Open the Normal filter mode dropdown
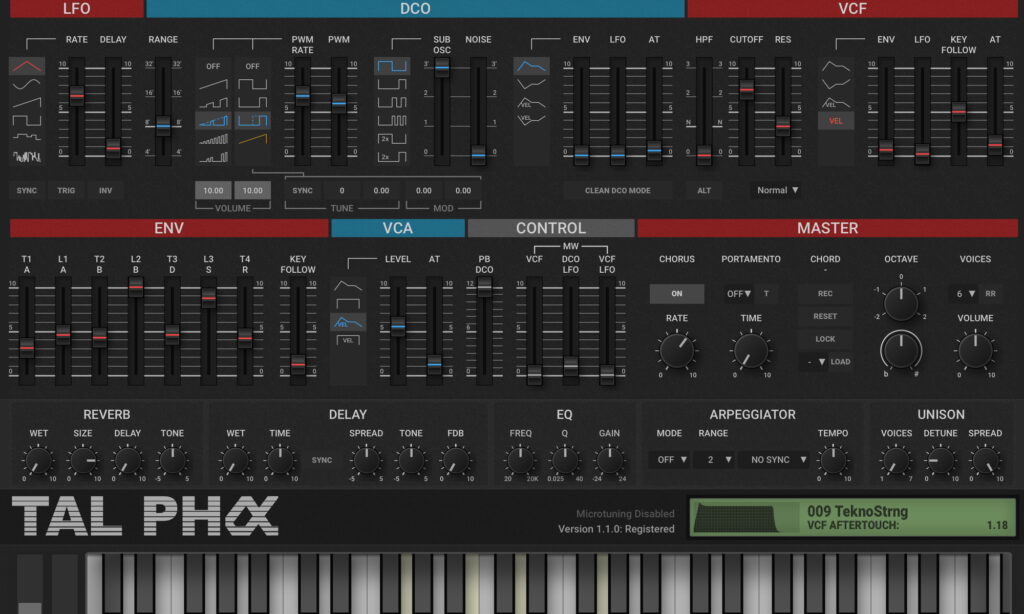Screen dimensions: 1024x614 pyautogui.click(x=777, y=190)
